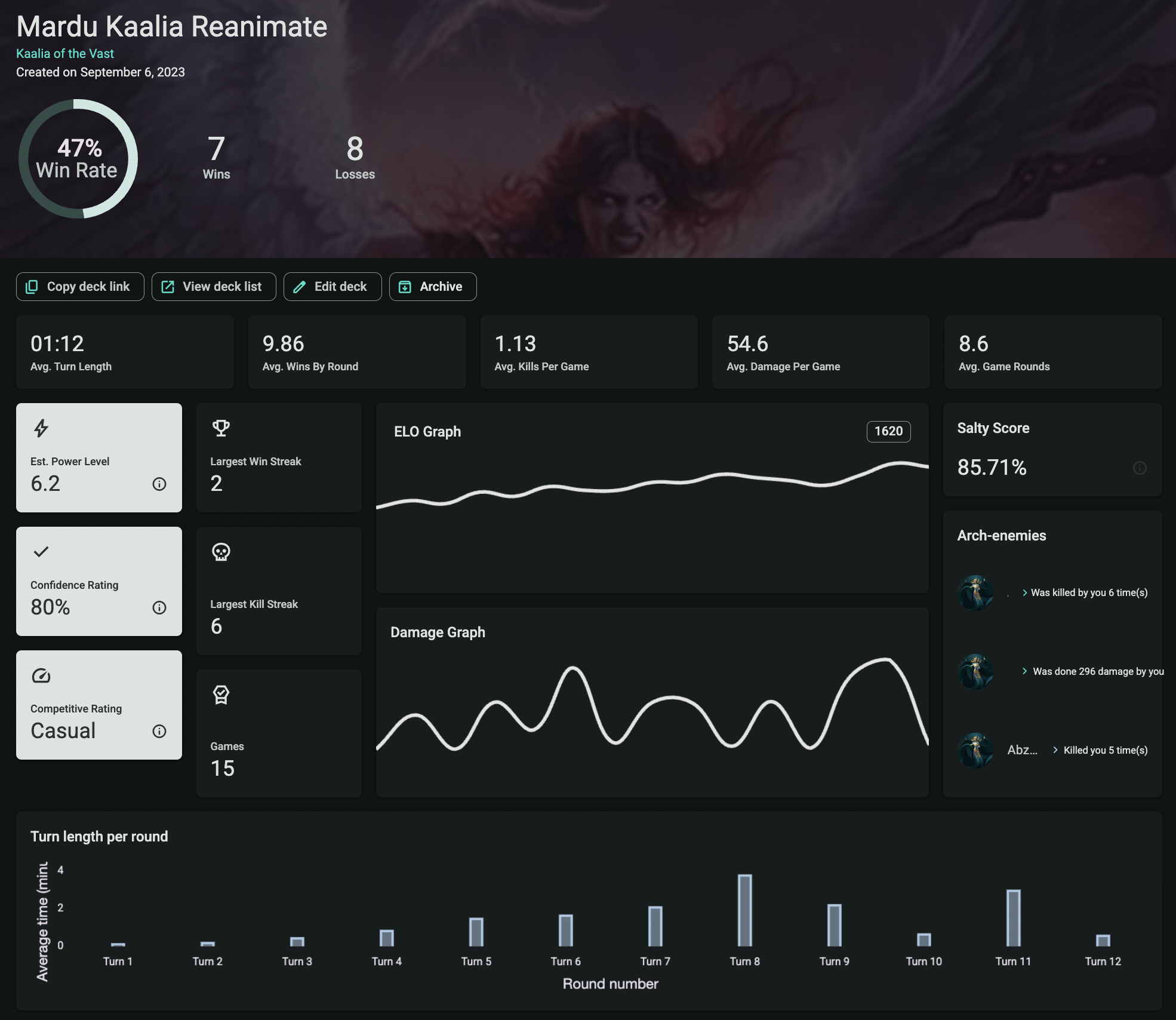Archive this deck
1176x1020 pixels.
tap(432, 287)
